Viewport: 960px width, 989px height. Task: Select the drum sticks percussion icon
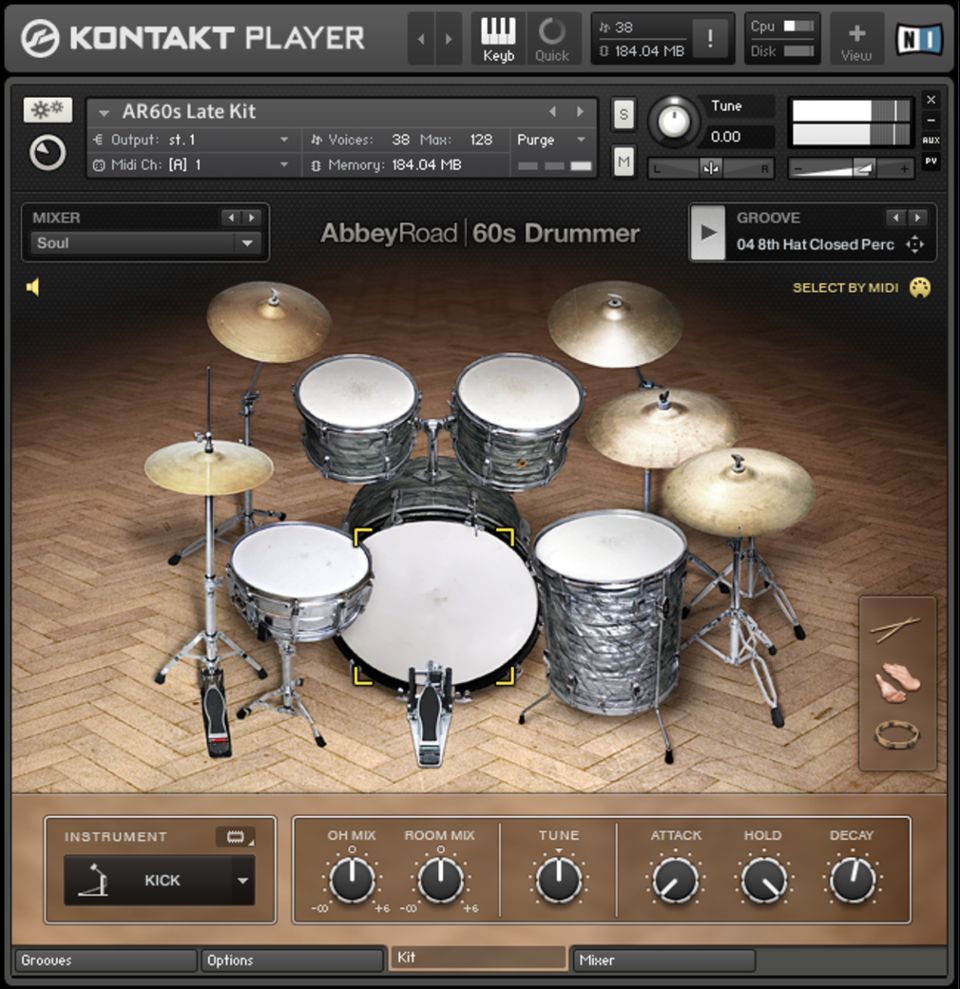pos(895,629)
